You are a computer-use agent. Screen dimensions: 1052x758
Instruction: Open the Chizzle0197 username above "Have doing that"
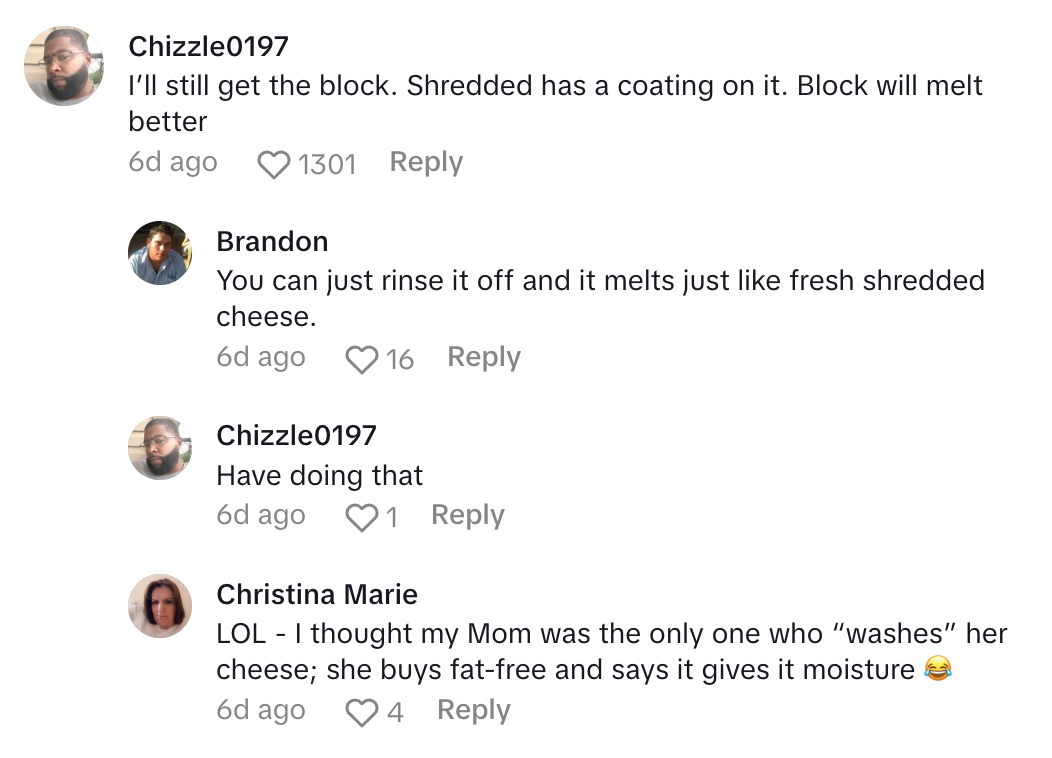point(296,435)
